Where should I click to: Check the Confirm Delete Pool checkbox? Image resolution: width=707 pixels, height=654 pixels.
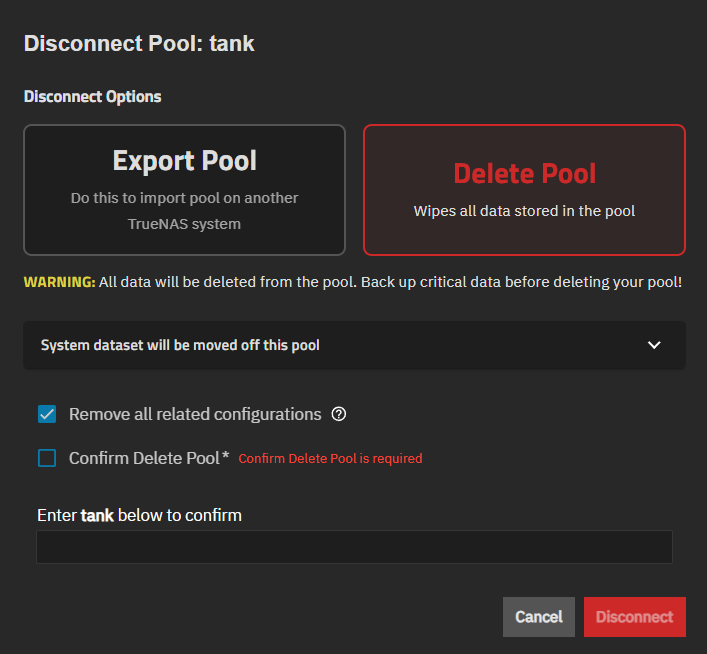pyautogui.click(x=47, y=458)
